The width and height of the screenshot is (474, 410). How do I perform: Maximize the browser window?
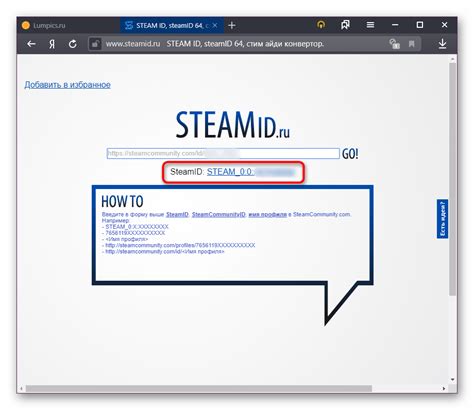(420, 25)
